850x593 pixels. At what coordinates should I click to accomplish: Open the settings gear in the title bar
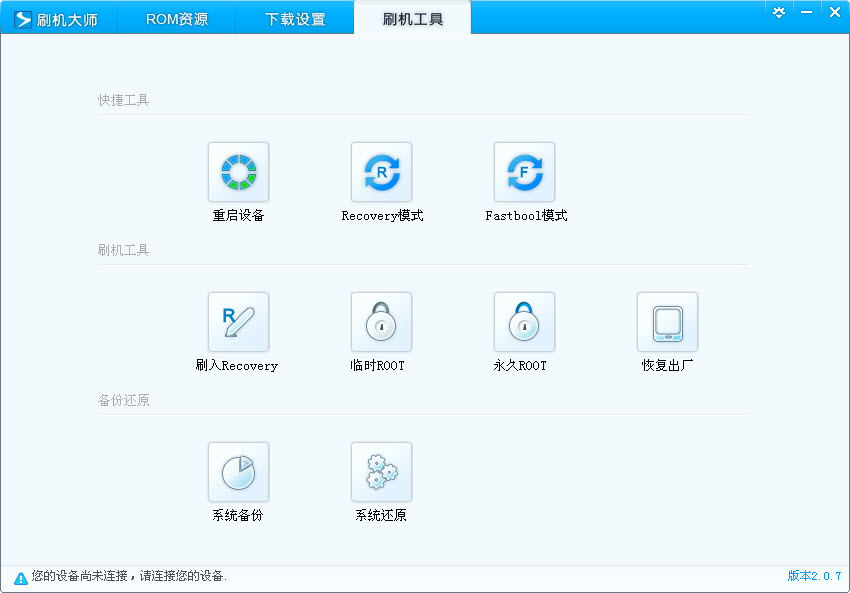coord(778,12)
